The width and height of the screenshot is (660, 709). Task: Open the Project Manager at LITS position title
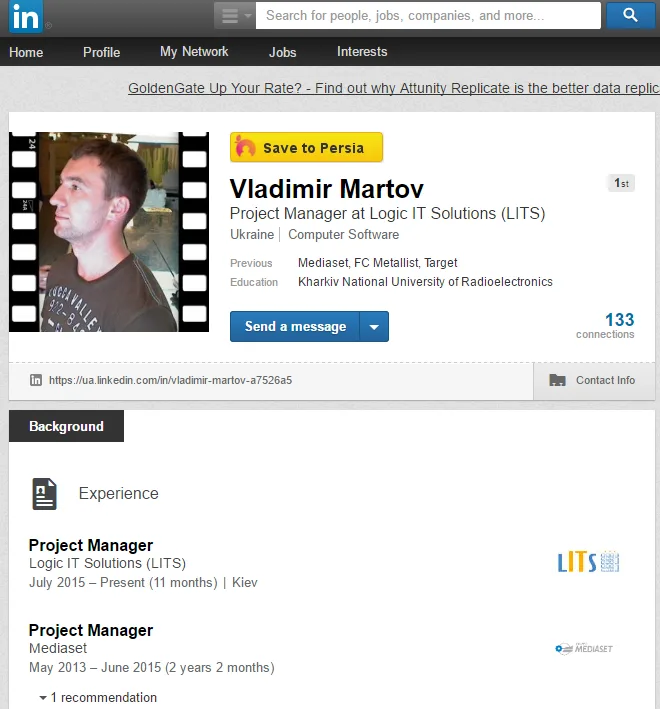pyautogui.click(x=91, y=545)
